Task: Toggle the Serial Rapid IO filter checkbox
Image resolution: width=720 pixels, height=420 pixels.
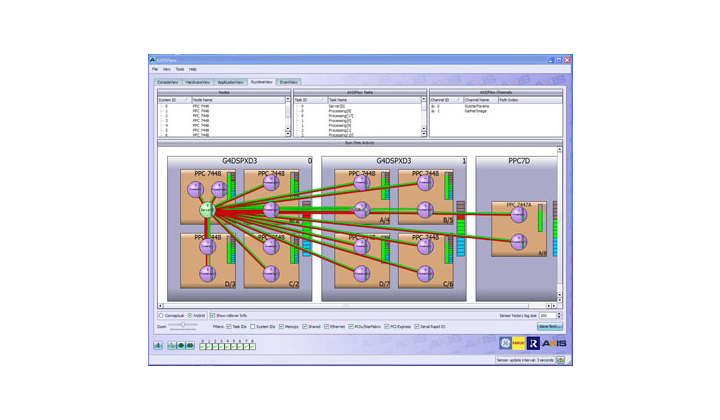Action: coord(417,327)
